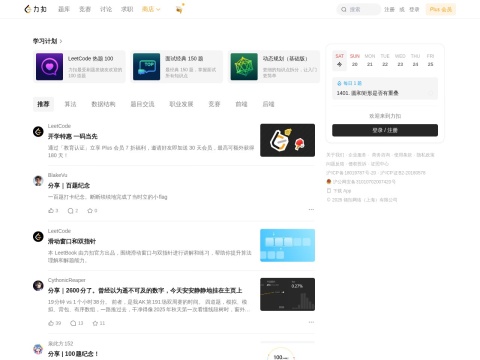Screen dimensions: 480x360
Task: Focus the 搜索 search input field
Action: tap(359, 9)
